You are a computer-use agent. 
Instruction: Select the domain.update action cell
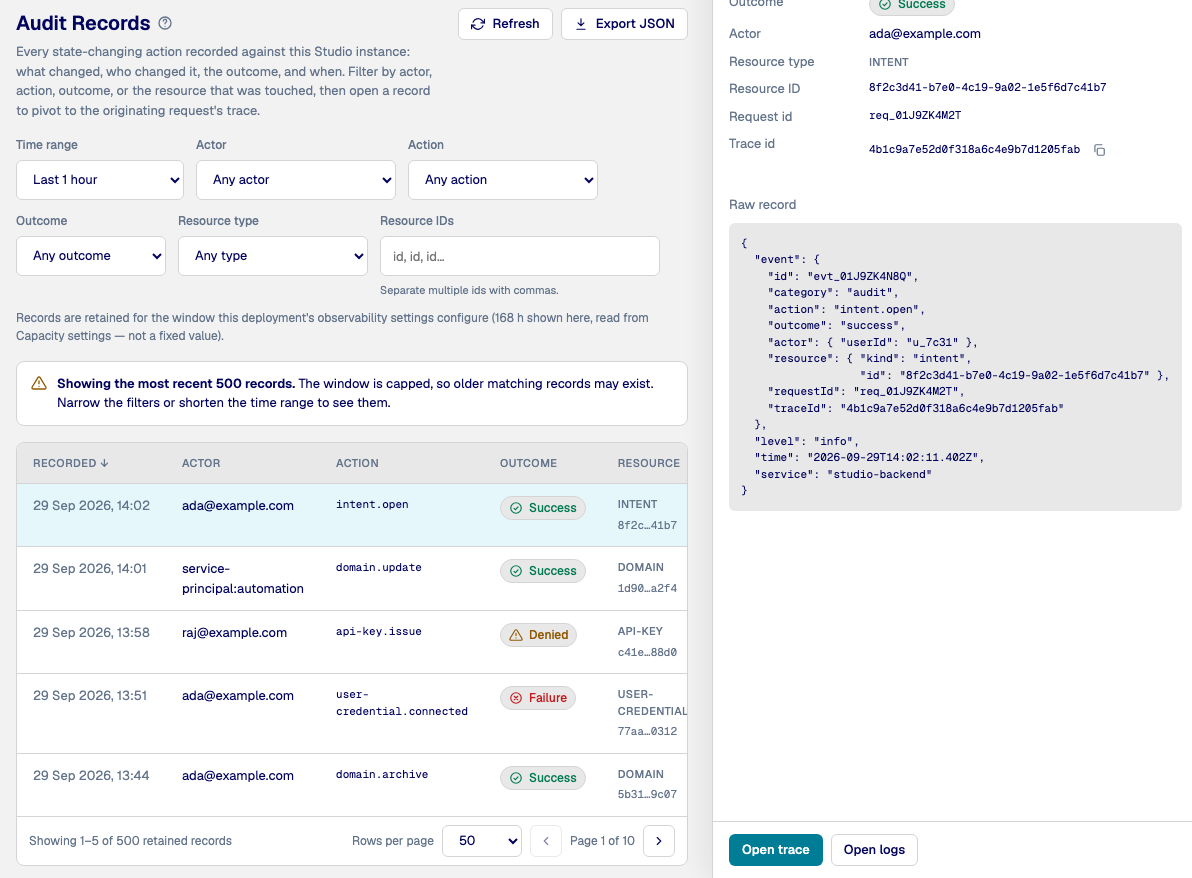pos(379,568)
